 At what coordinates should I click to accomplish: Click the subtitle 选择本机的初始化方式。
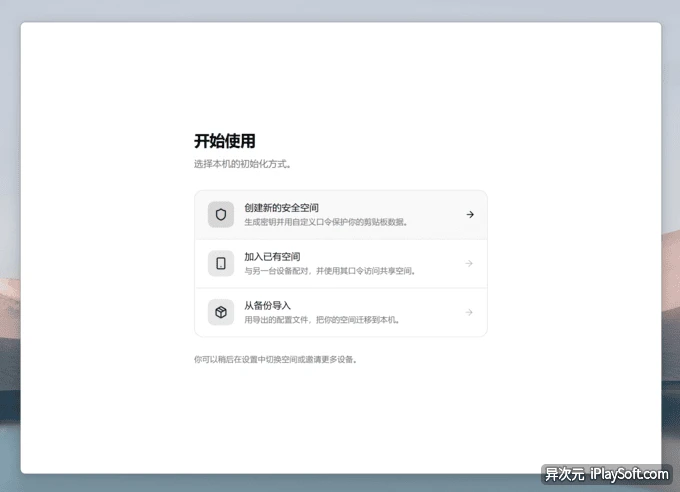click(242, 164)
